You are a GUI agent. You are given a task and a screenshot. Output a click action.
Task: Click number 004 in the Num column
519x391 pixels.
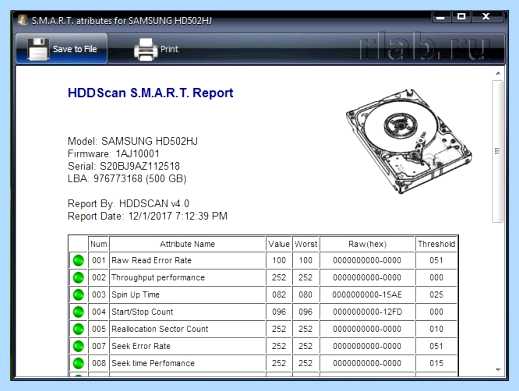(99, 312)
